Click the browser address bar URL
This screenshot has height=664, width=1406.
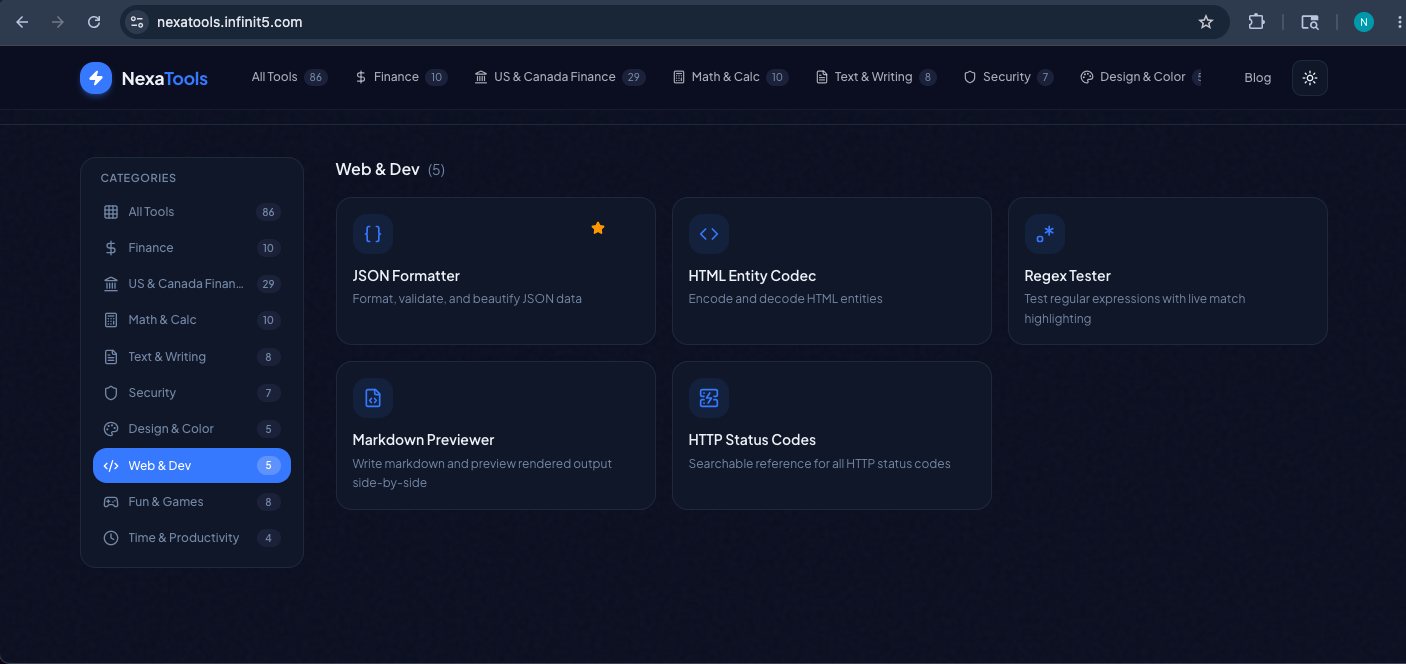coord(229,22)
